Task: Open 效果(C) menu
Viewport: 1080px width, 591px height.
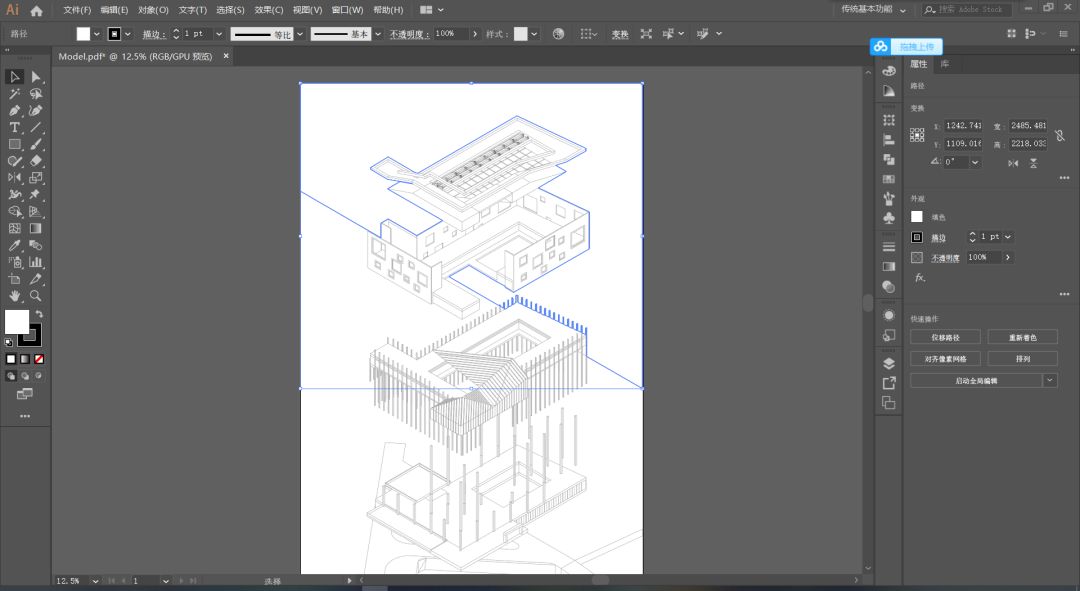Action: click(x=269, y=10)
